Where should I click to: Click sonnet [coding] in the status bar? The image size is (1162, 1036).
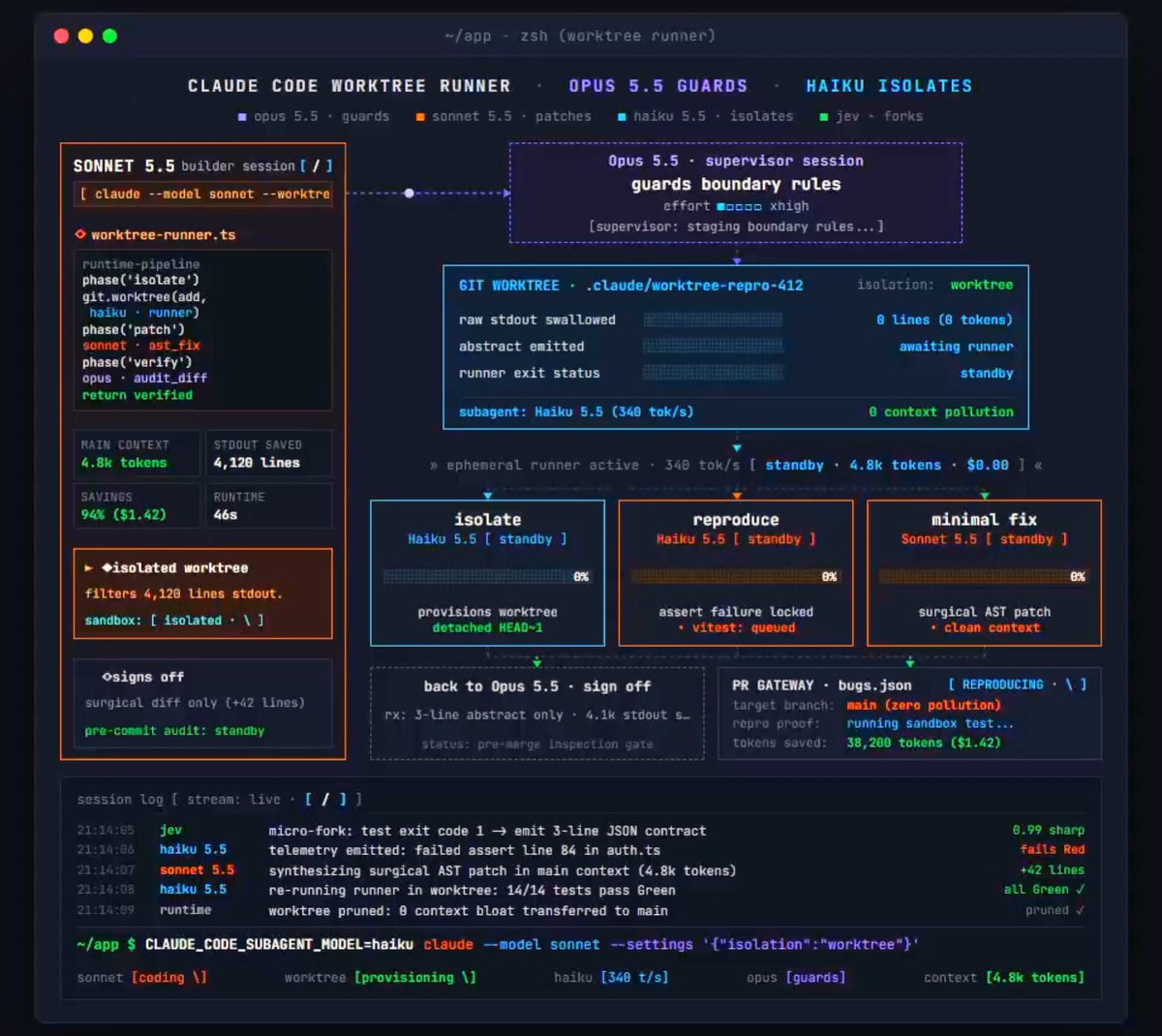pos(142,978)
